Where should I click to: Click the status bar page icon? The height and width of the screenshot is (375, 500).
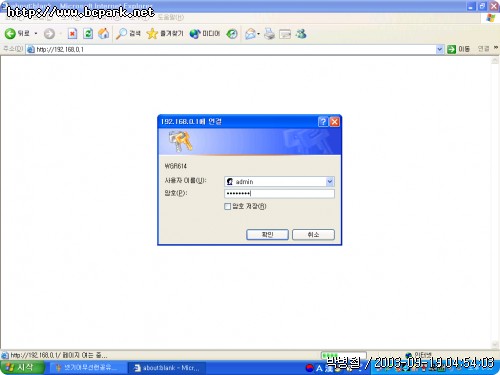pos(5,355)
